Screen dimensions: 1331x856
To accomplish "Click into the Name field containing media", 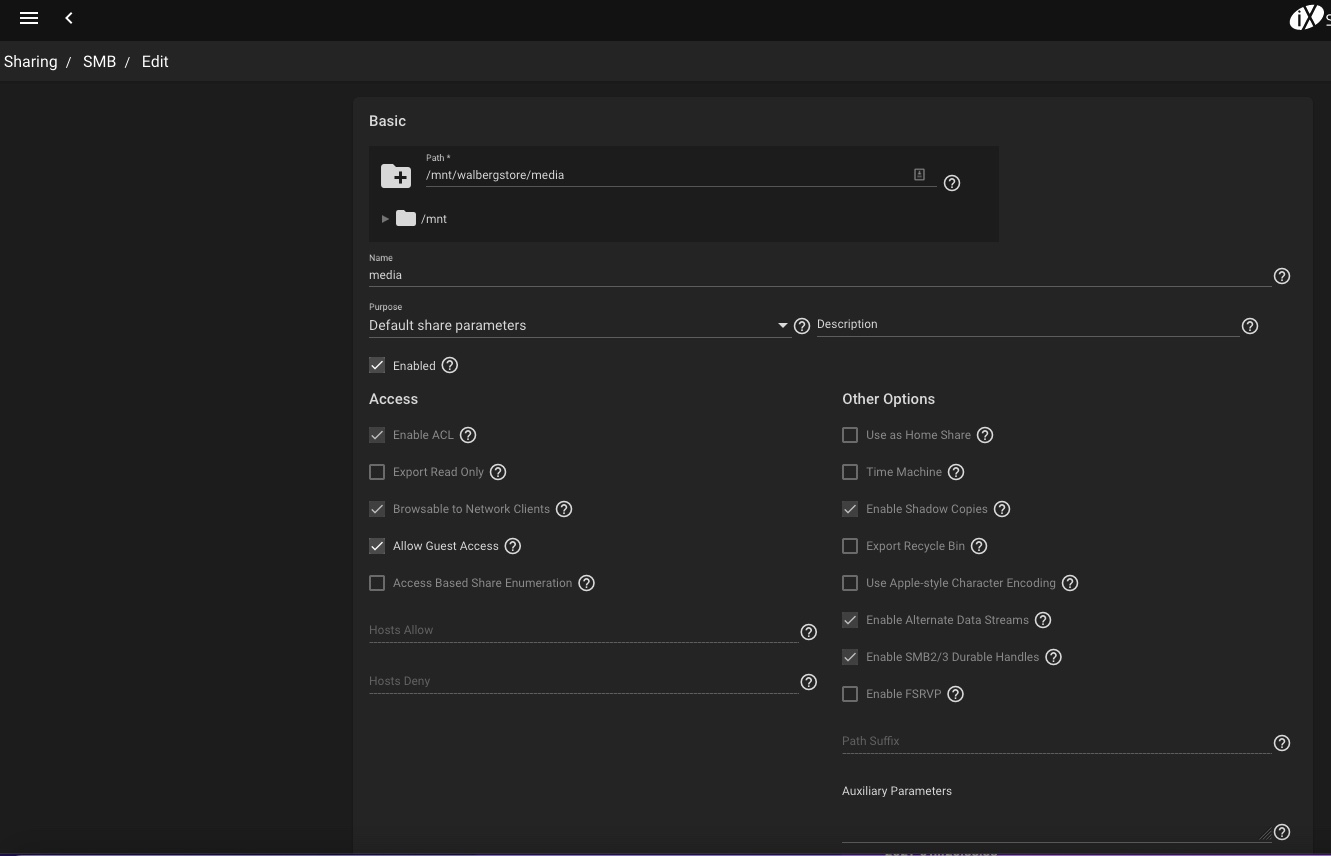I will (x=820, y=275).
